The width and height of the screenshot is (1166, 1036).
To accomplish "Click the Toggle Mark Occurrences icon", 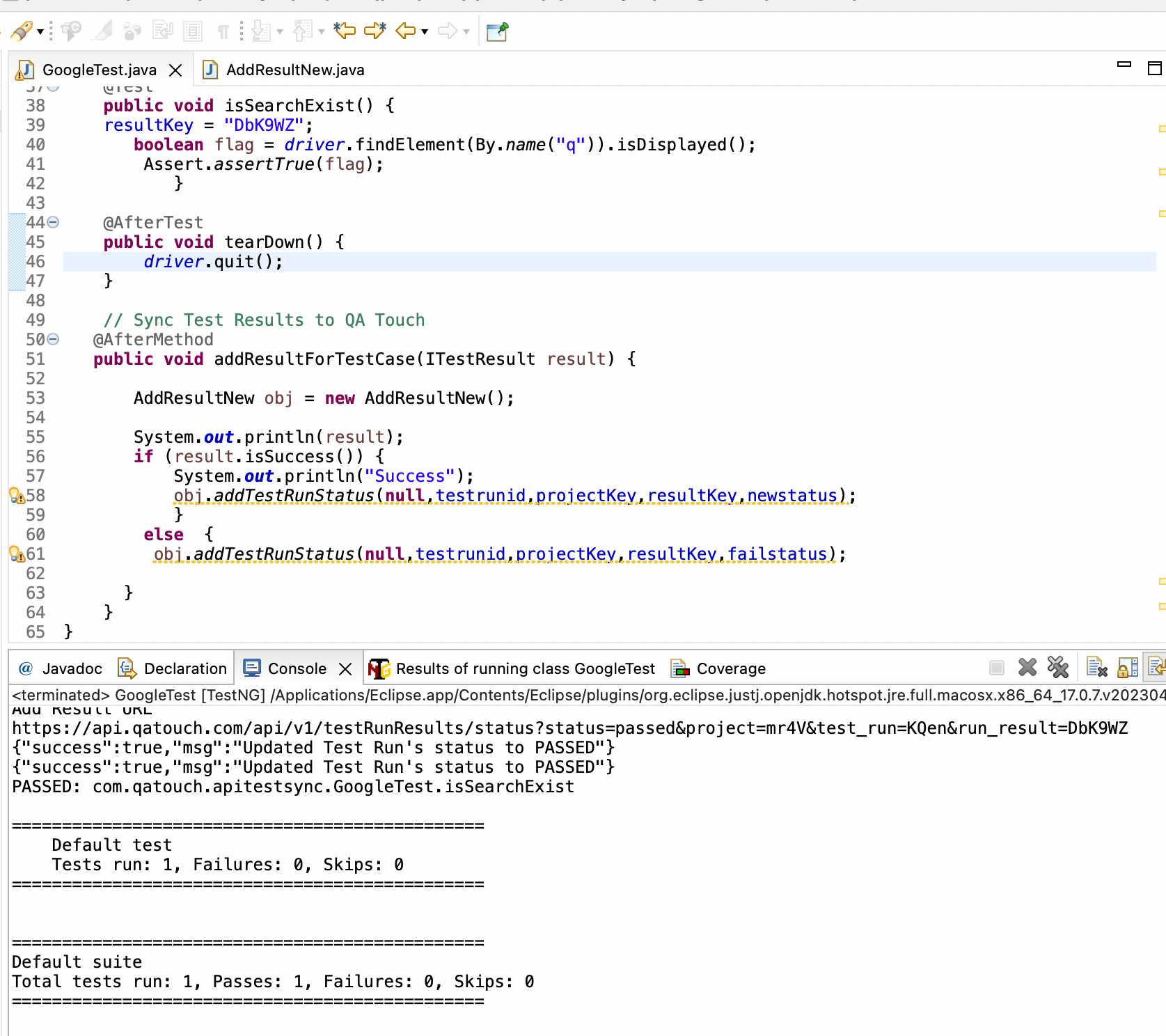I will click(103, 31).
